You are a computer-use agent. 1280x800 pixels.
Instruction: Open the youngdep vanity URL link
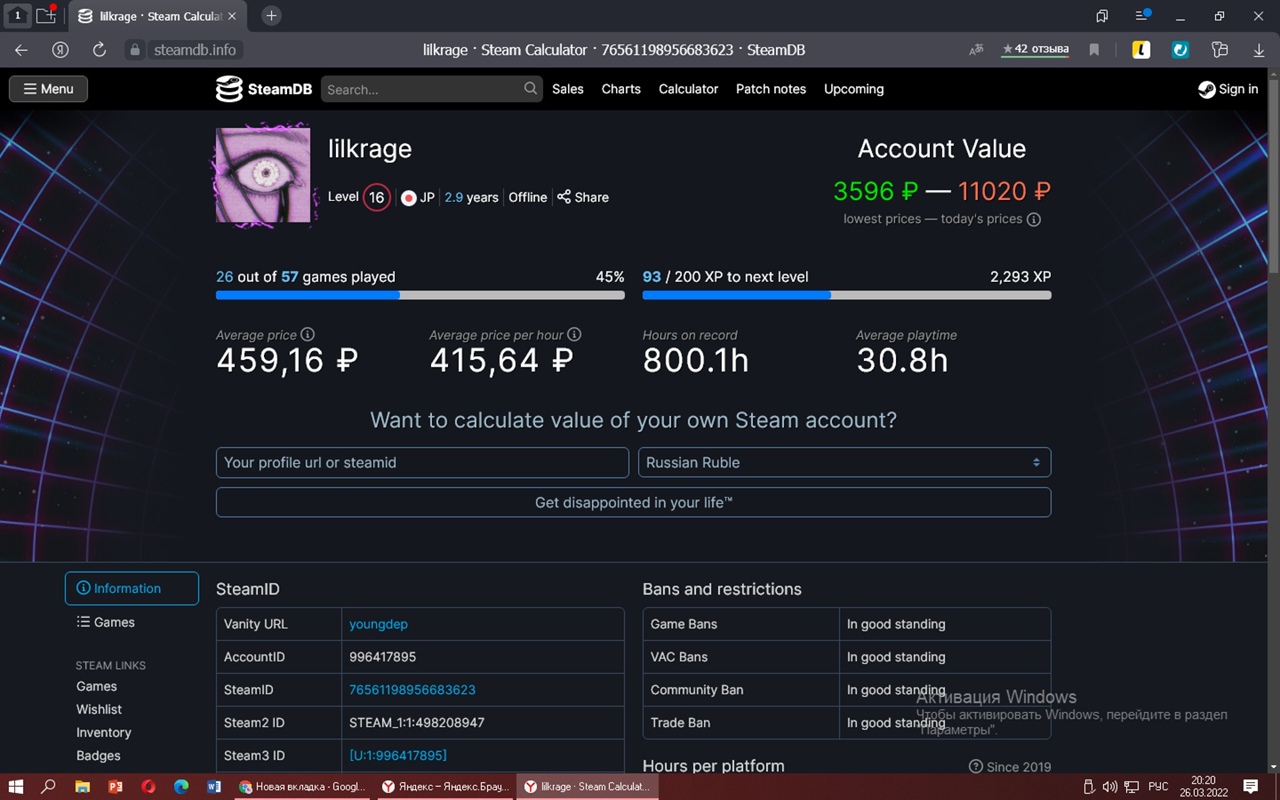[x=378, y=624]
